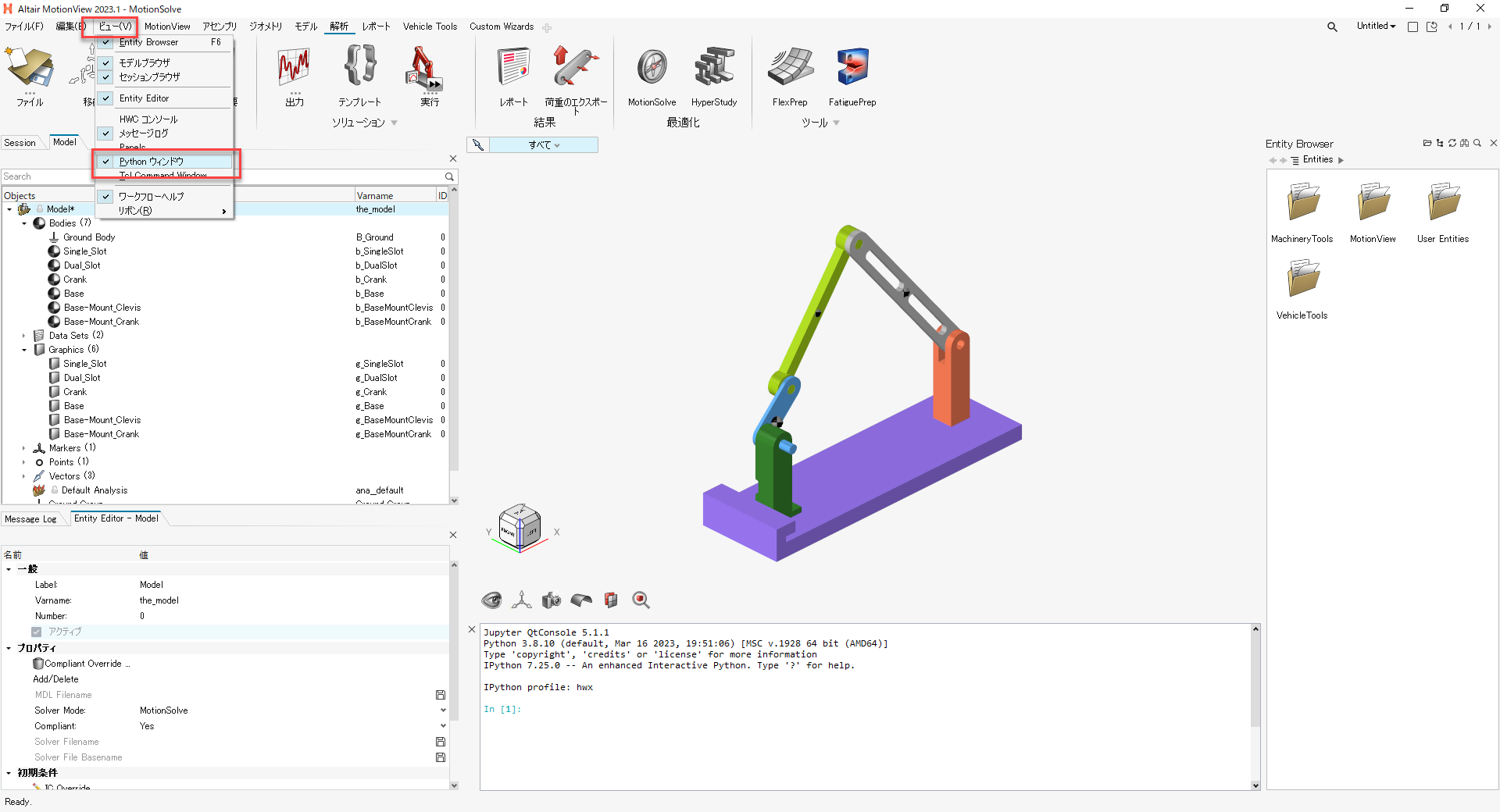Click the tree-view icon in Entity Browser header
Image resolution: width=1500 pixels, height=812 pixels.
[x=1440, y=144]
